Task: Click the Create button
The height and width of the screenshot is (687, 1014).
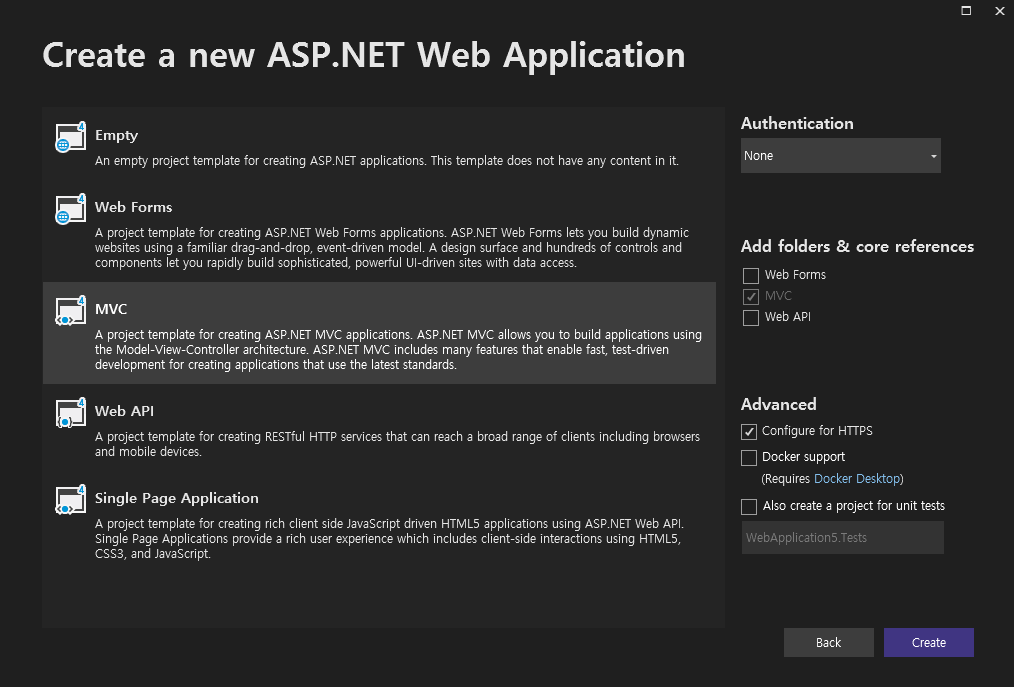Action: [929, 642]
